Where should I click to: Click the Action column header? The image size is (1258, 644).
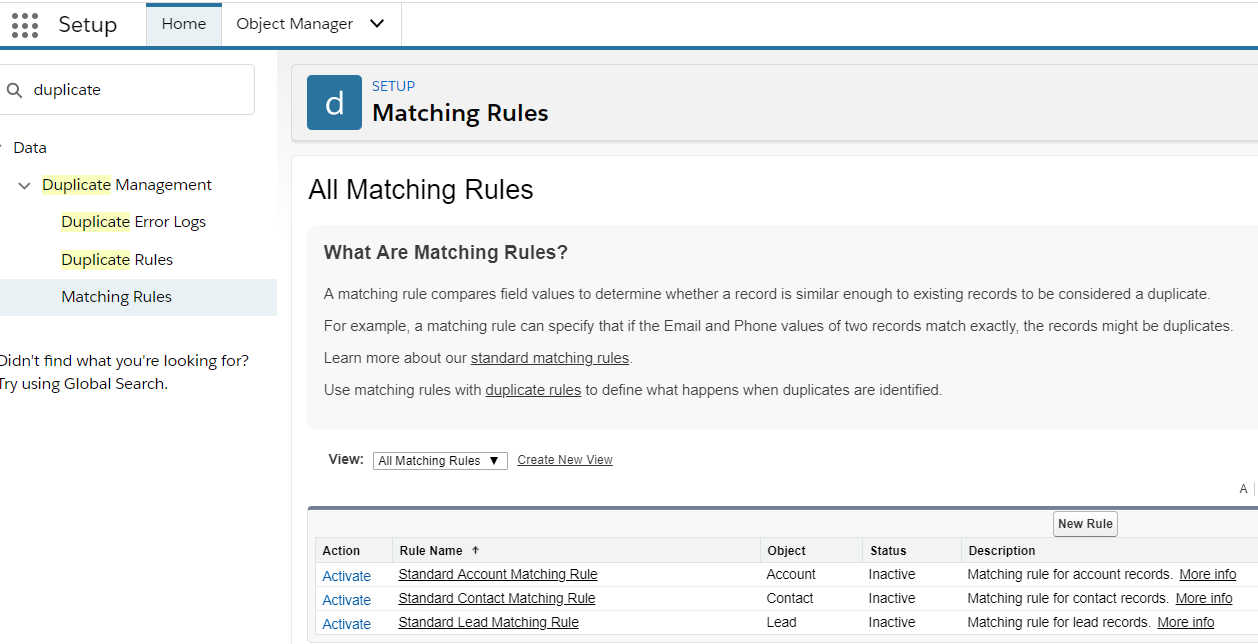tap(341, 551)
